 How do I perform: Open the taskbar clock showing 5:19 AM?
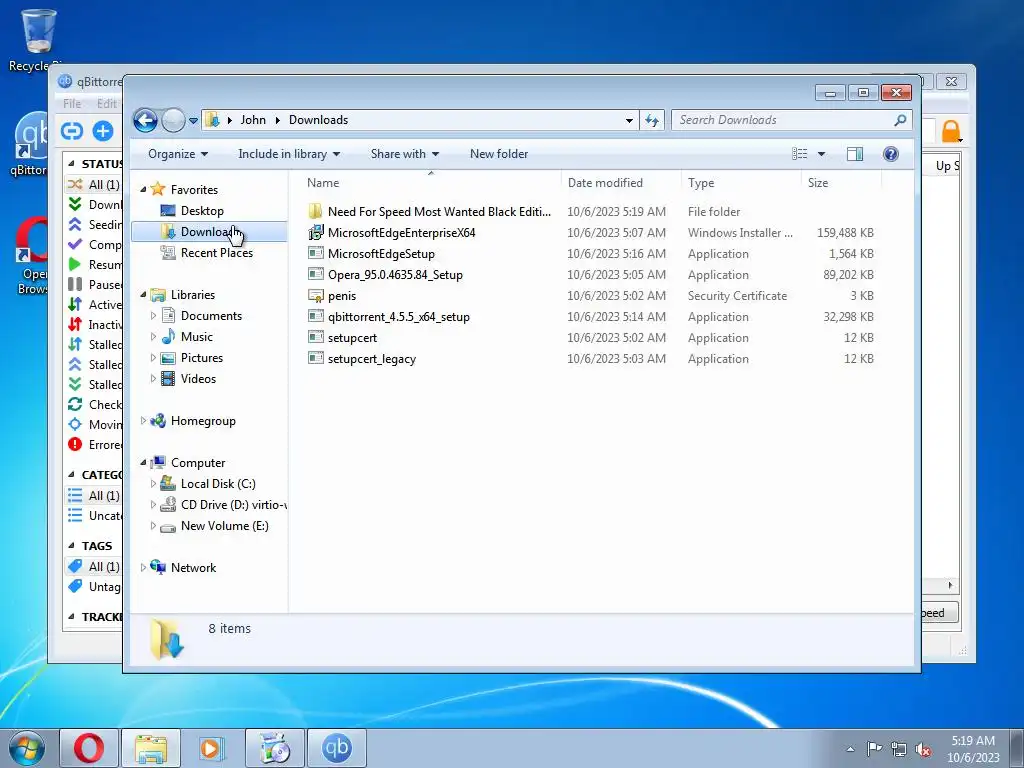pyautogui.click(x=973, y=749)
